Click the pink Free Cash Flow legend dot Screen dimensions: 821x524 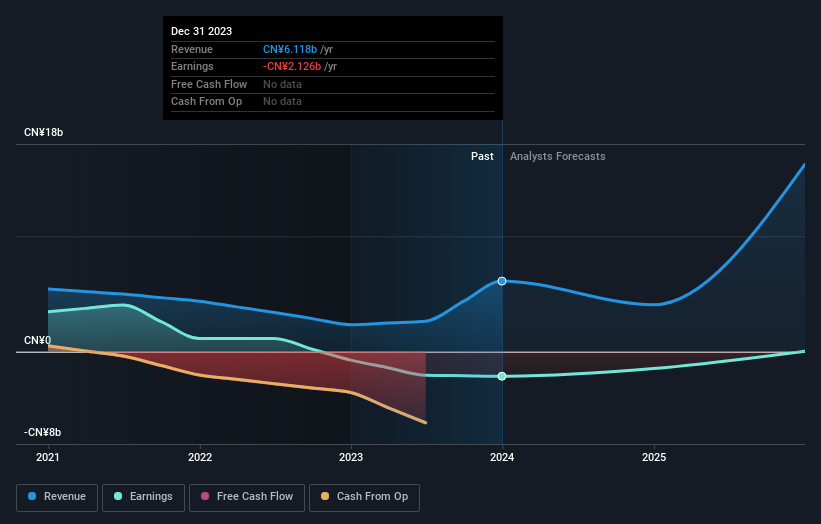click(x=205, y=496)
